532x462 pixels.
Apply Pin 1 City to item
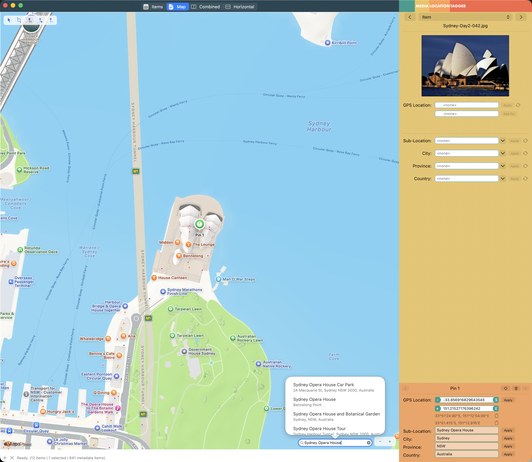click(508, 438)
